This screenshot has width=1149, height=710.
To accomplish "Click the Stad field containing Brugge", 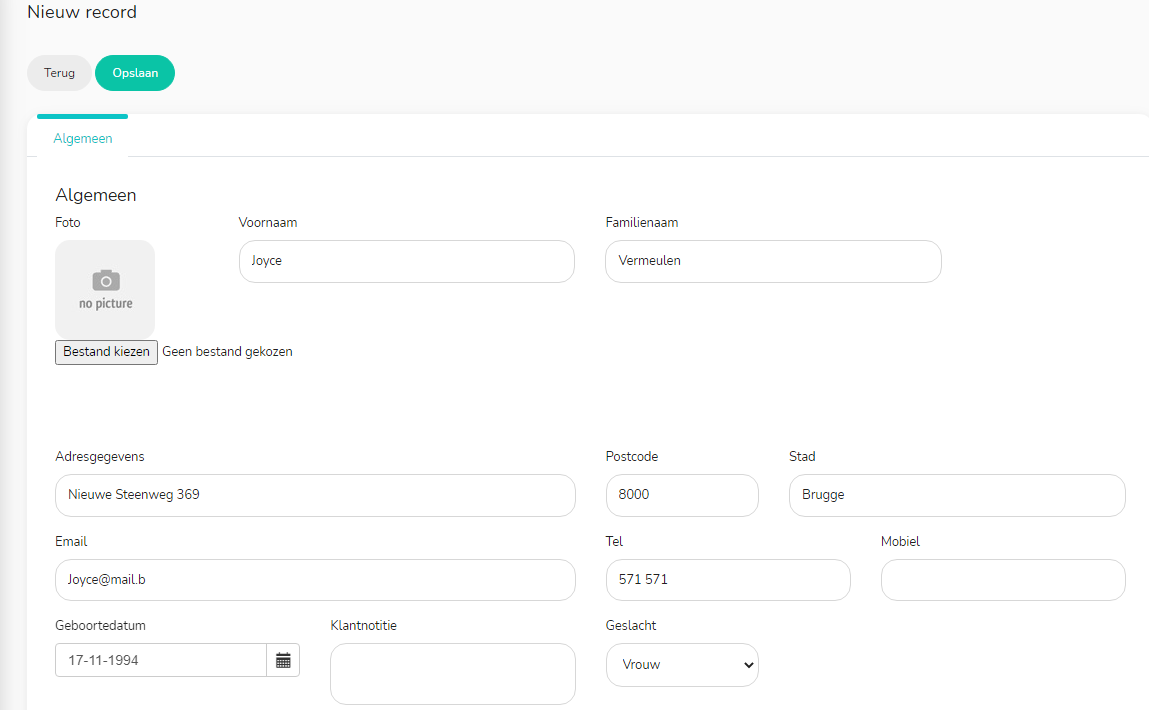I will click(x=957, y=495).
